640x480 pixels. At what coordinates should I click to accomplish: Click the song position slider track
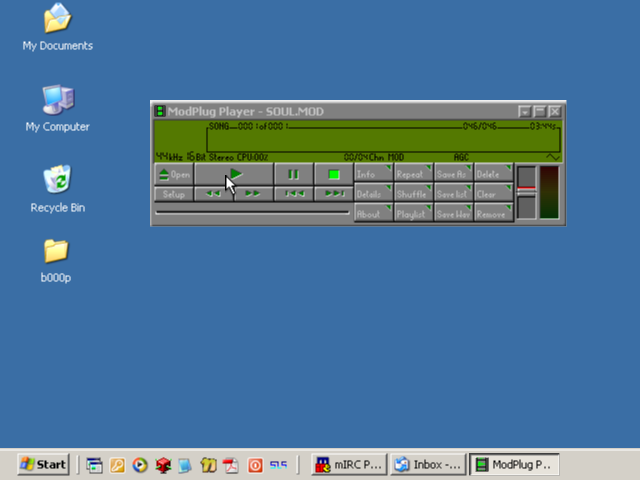point(252,212)
